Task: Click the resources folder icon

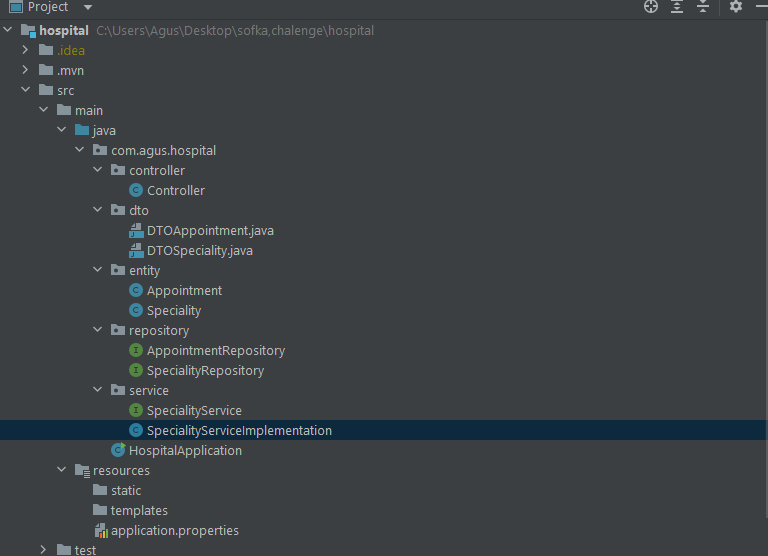Action: tap(82, 471)
